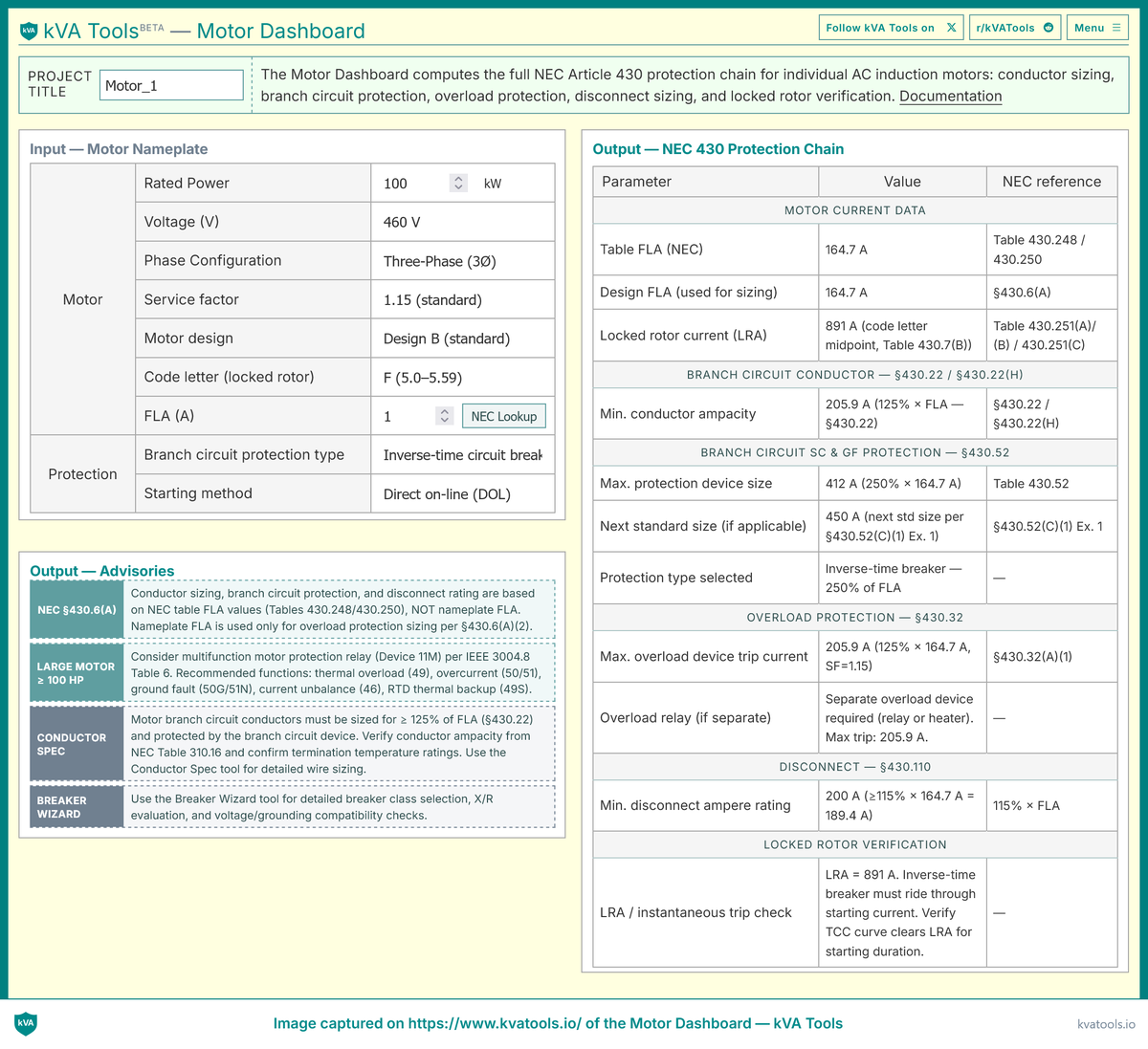
Task: Open the Documentation link
Action: pos(951,97)
